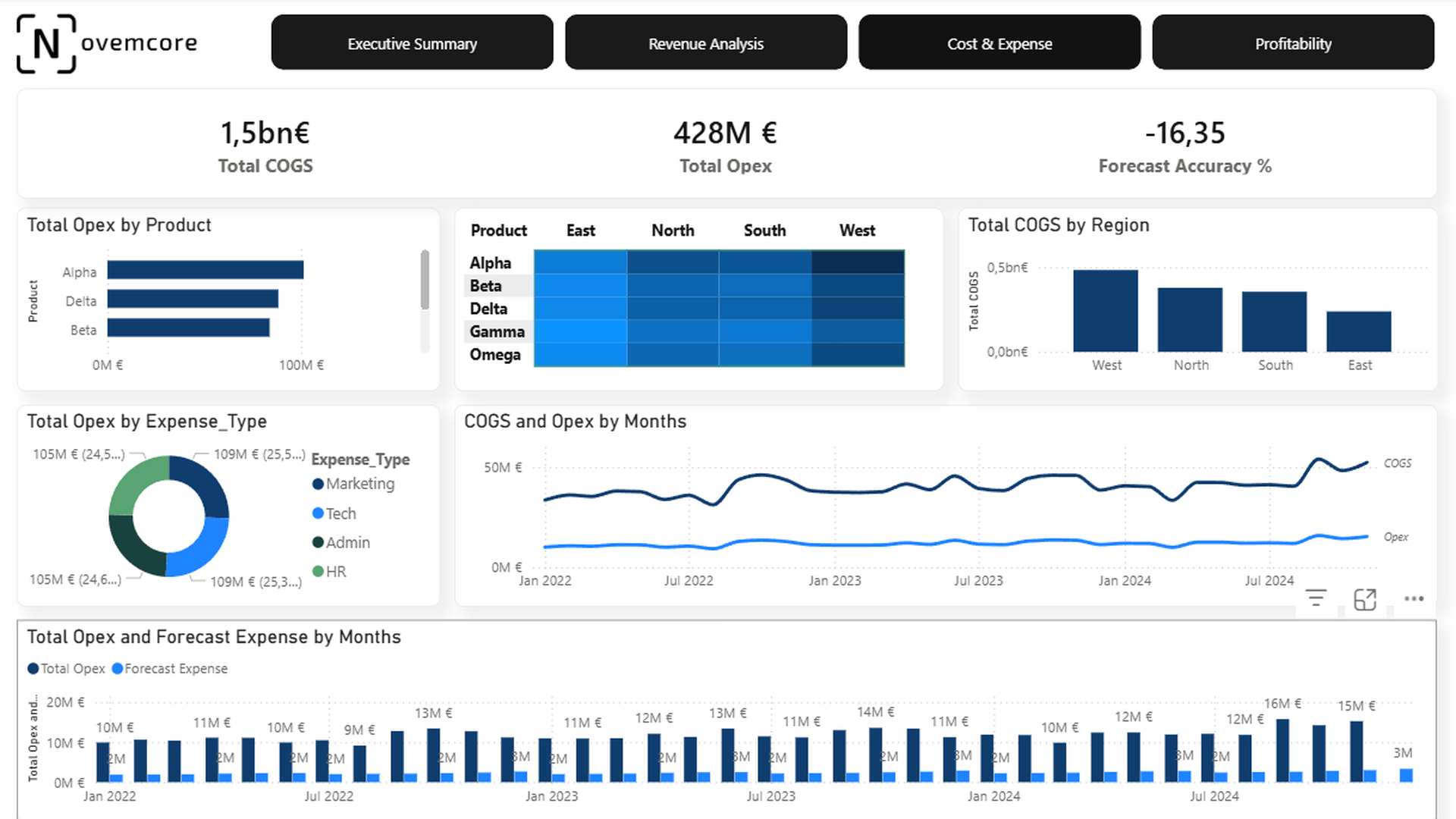Click the Total Opex card value 428M €
This screenshot has height=819, width=1456.
(x=726, y=133)
